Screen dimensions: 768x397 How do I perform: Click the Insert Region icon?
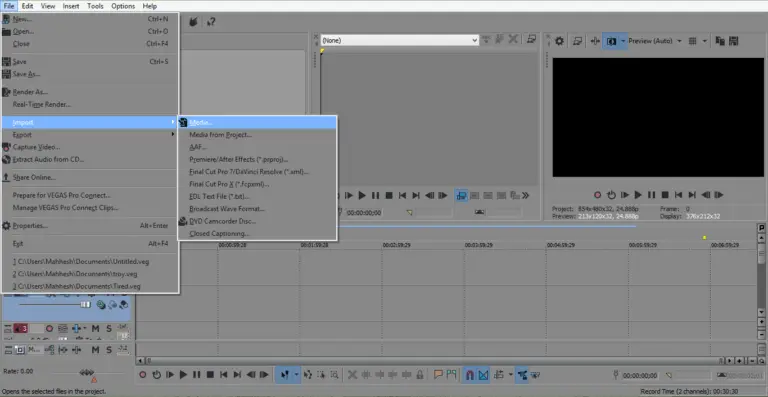point(451,375)
